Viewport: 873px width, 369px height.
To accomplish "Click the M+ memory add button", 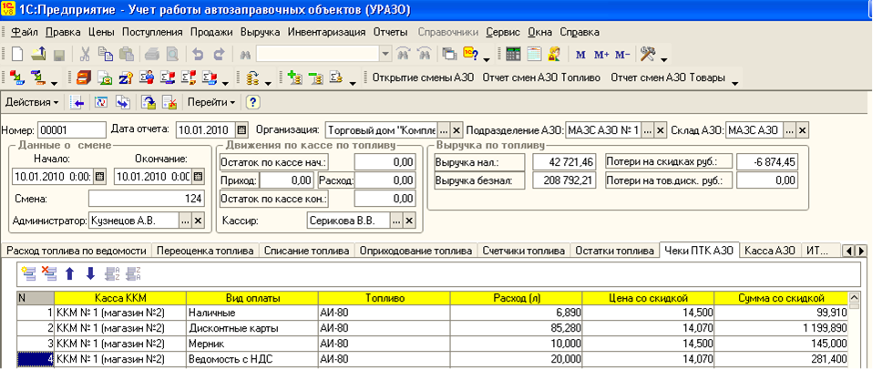I will (602, 55).
